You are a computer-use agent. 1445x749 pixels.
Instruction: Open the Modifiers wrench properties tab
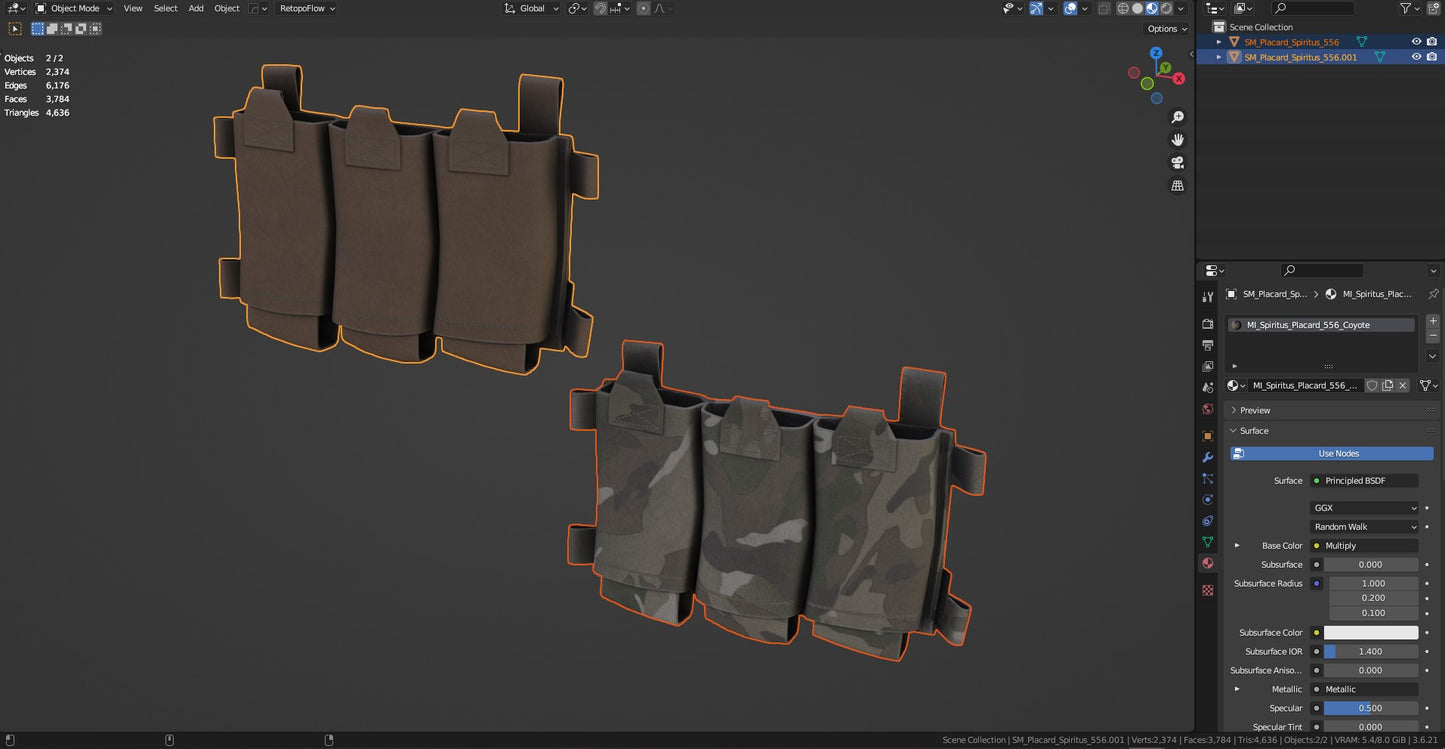(x=1207, y=457)
